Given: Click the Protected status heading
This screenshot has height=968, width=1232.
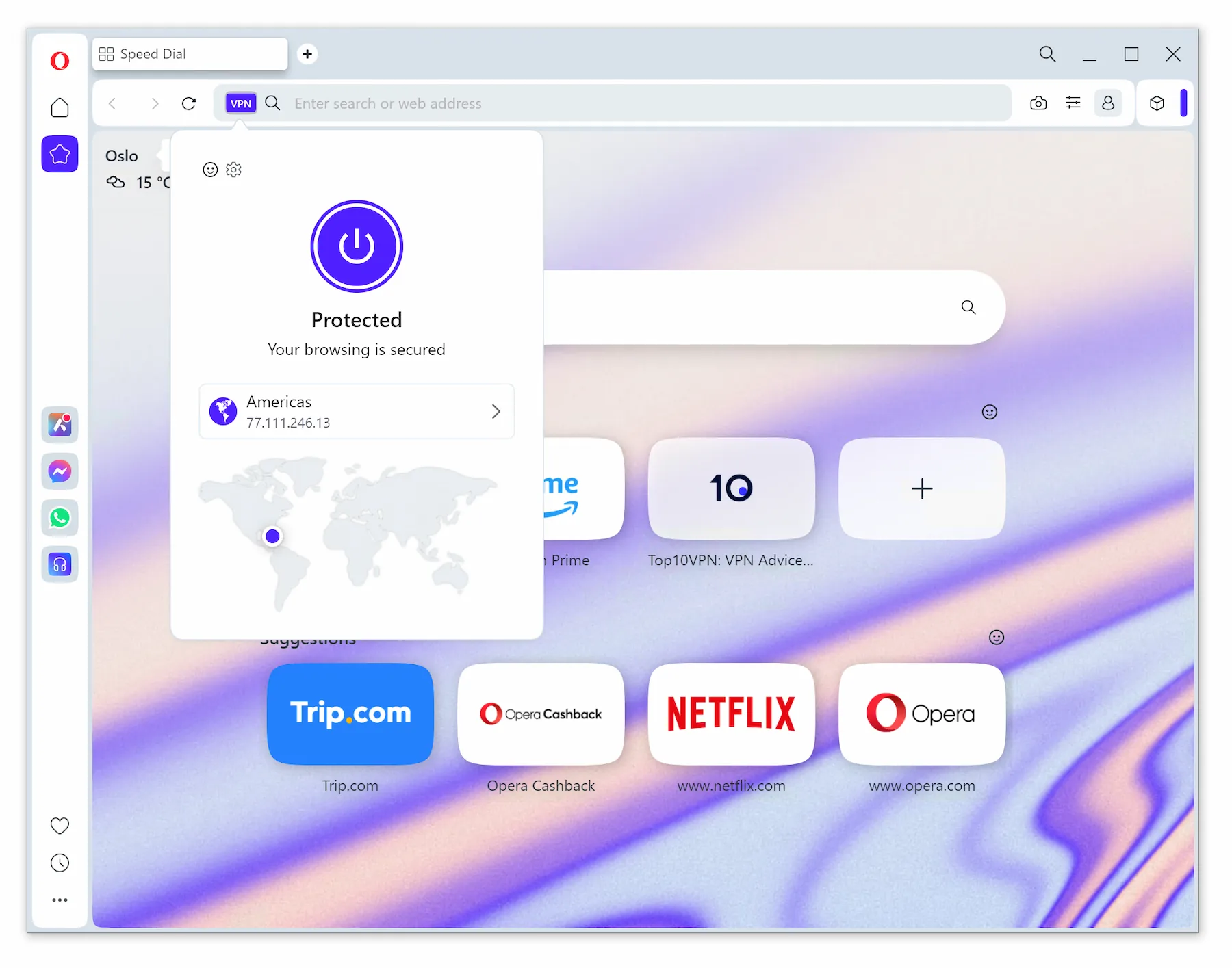Looking at the screenshot, I should pyautogui.click(x=357, y=320).
